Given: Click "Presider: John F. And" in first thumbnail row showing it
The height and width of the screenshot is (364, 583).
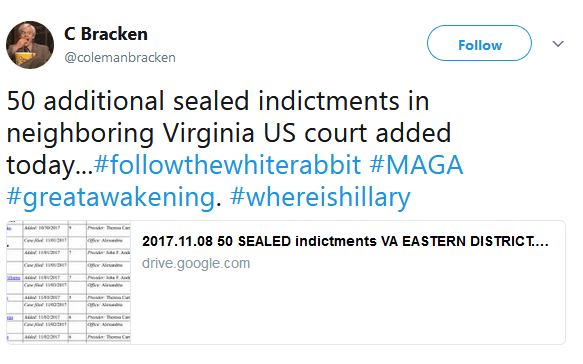Looking at the screenshot, I should [109, 253].
